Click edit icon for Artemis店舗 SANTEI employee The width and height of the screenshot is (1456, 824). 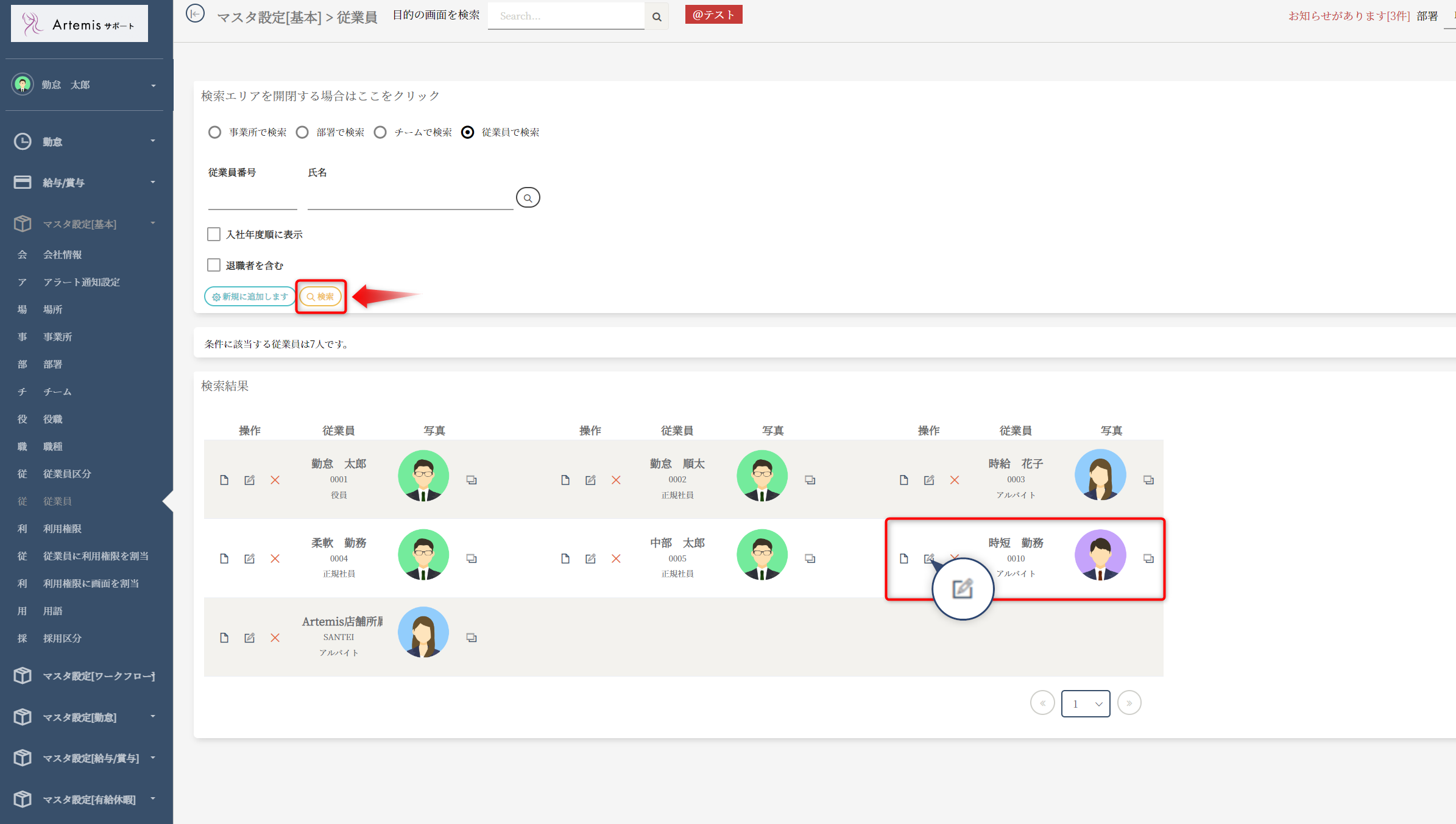click(x=249, y=638)
